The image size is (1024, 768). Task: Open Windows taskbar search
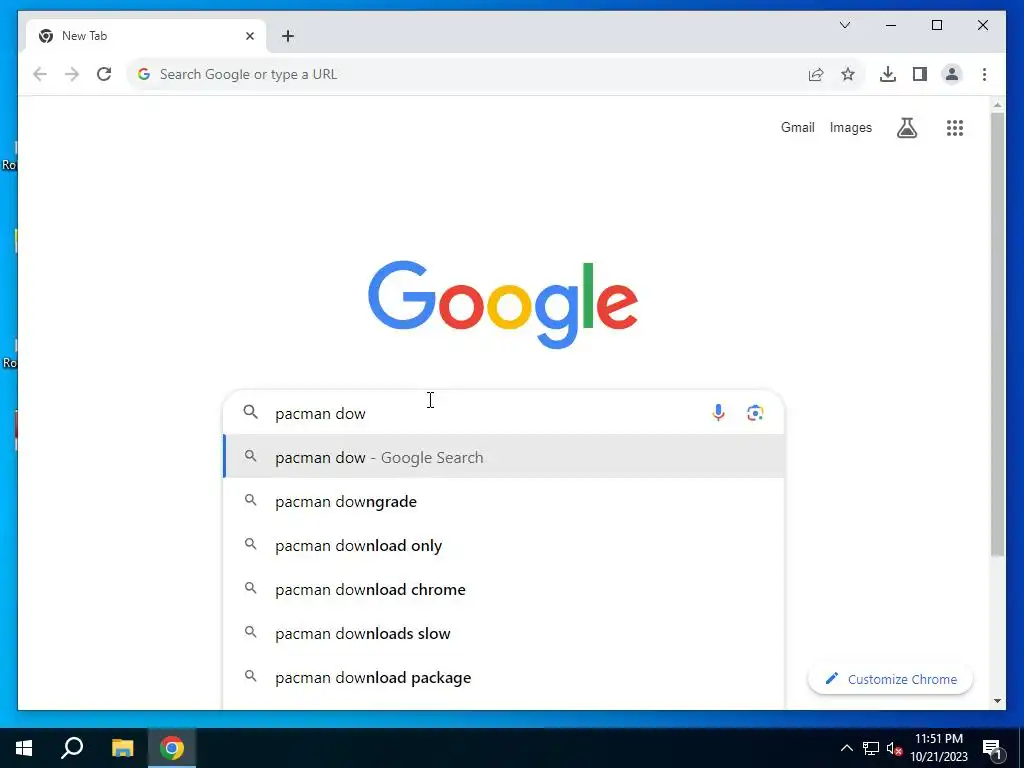click(x=72, y=748)
